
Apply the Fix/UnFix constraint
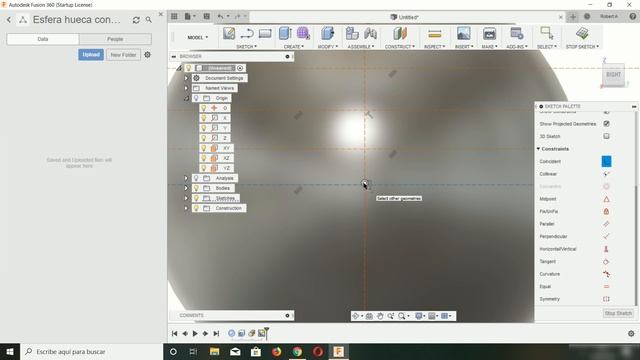point(606,211)
